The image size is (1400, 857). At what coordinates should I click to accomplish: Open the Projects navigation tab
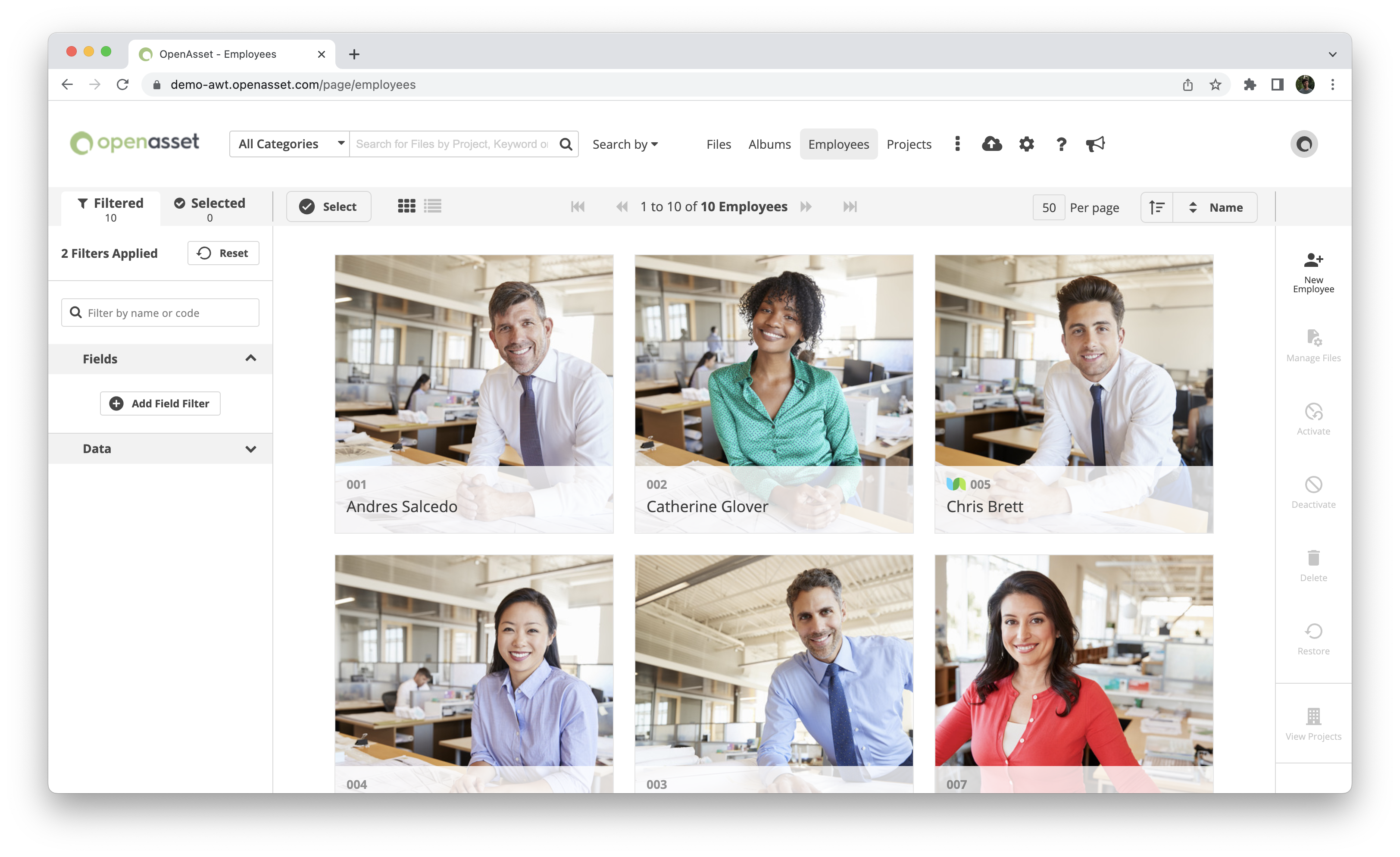(x=909, y=144)
